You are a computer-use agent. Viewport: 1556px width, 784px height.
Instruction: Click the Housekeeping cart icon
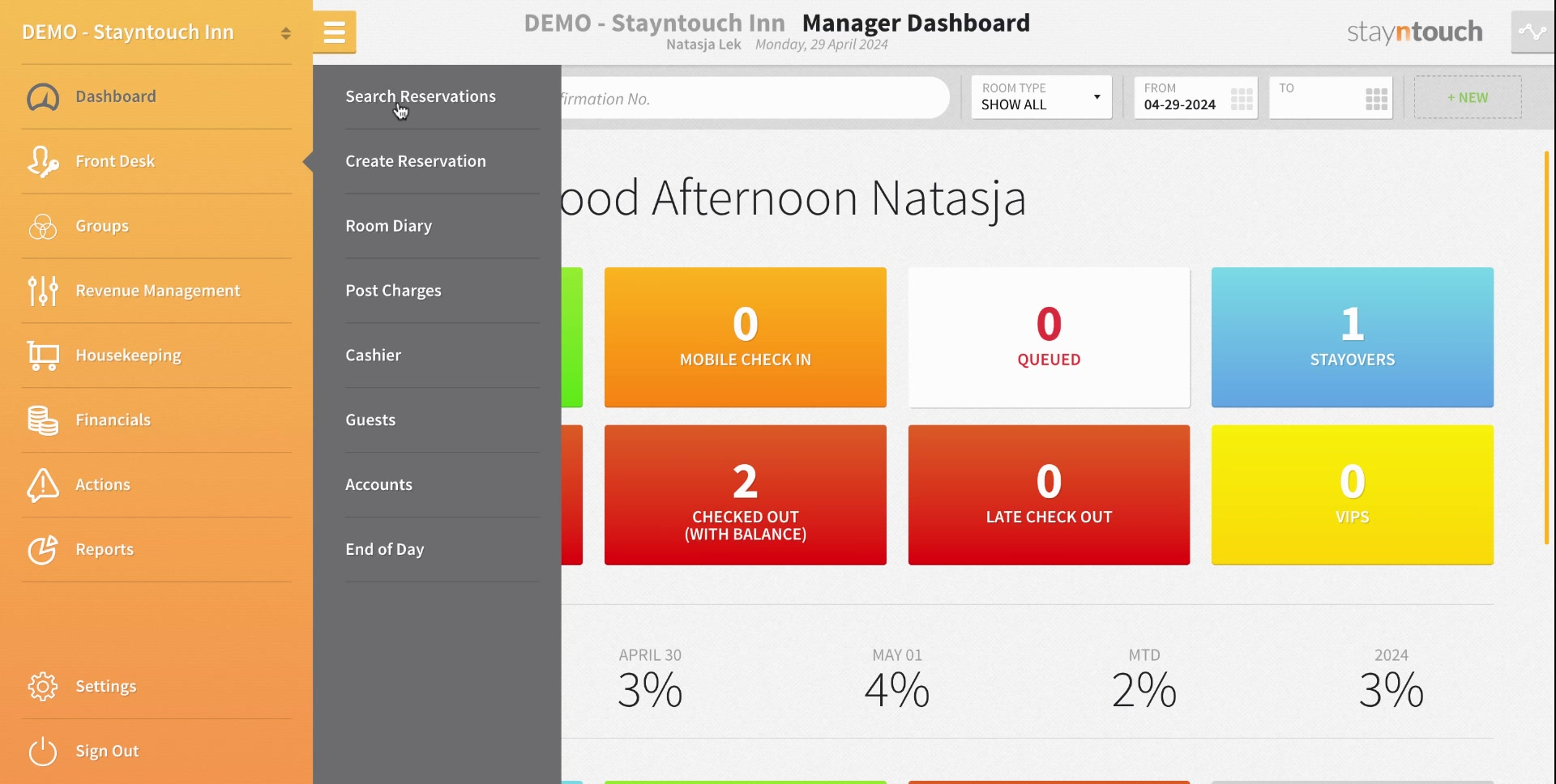(43, 356)
